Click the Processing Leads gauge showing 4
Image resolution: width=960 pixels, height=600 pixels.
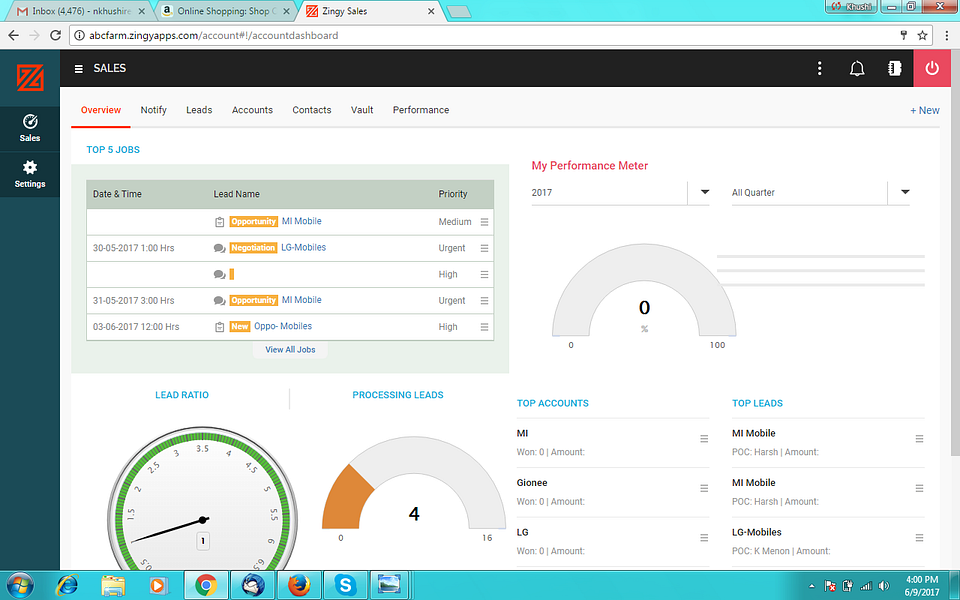pyautogui.click(x=414, y=484)
